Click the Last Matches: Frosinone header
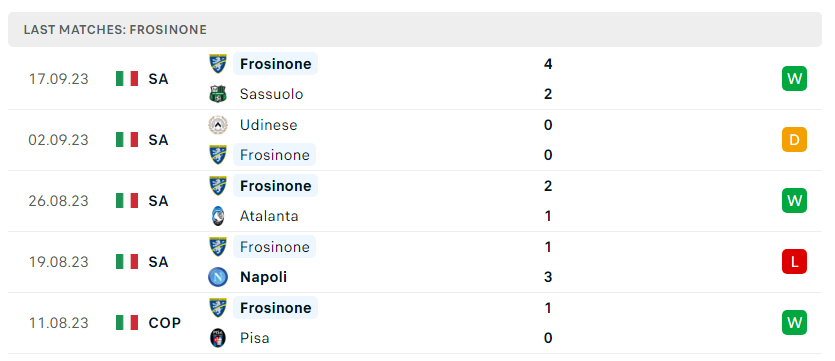The width and height of the screenshot is (835, 361). pyautogui.click(x=115, y=30)
